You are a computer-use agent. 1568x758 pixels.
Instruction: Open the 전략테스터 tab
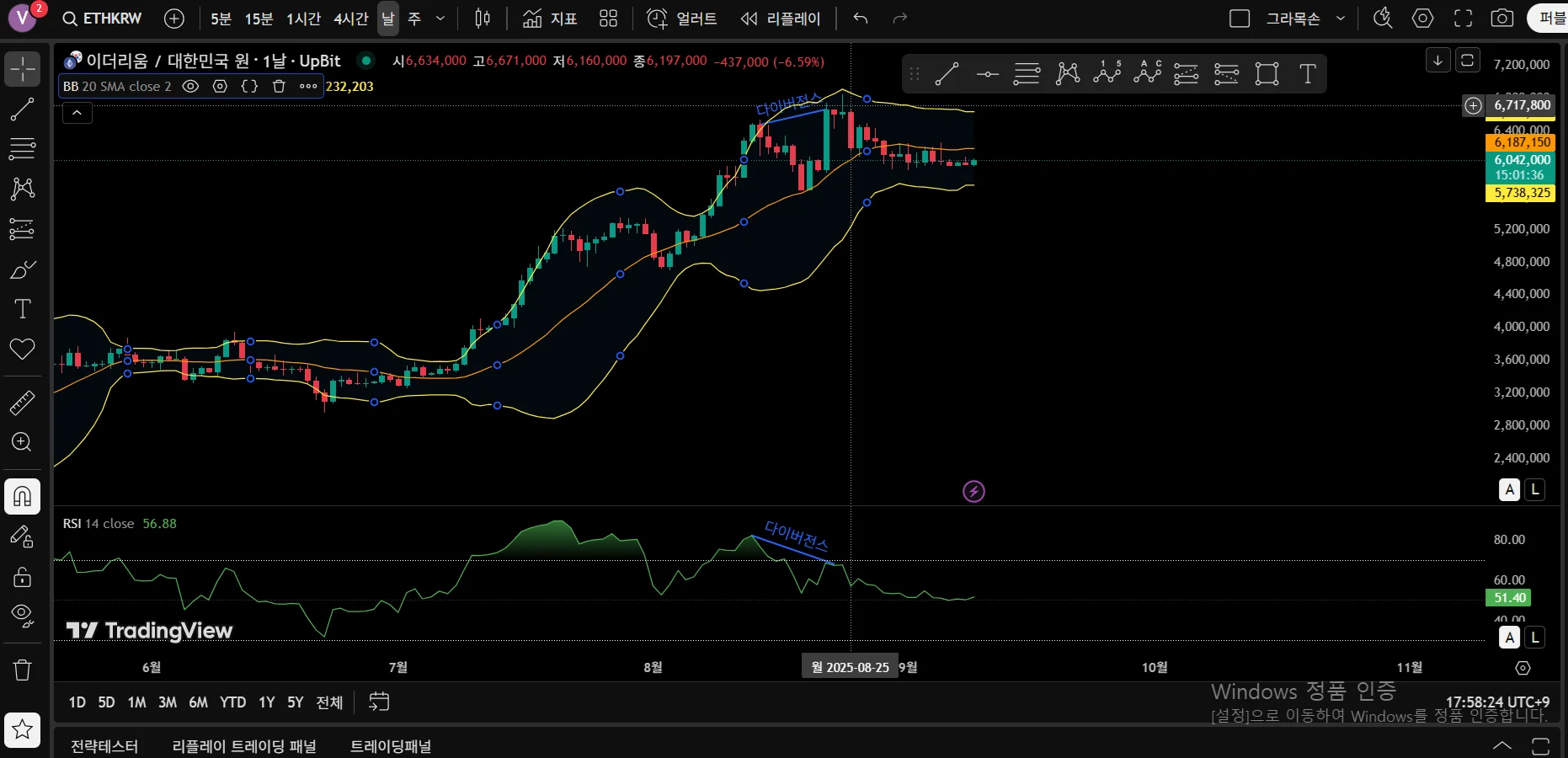tap(104, 746)
